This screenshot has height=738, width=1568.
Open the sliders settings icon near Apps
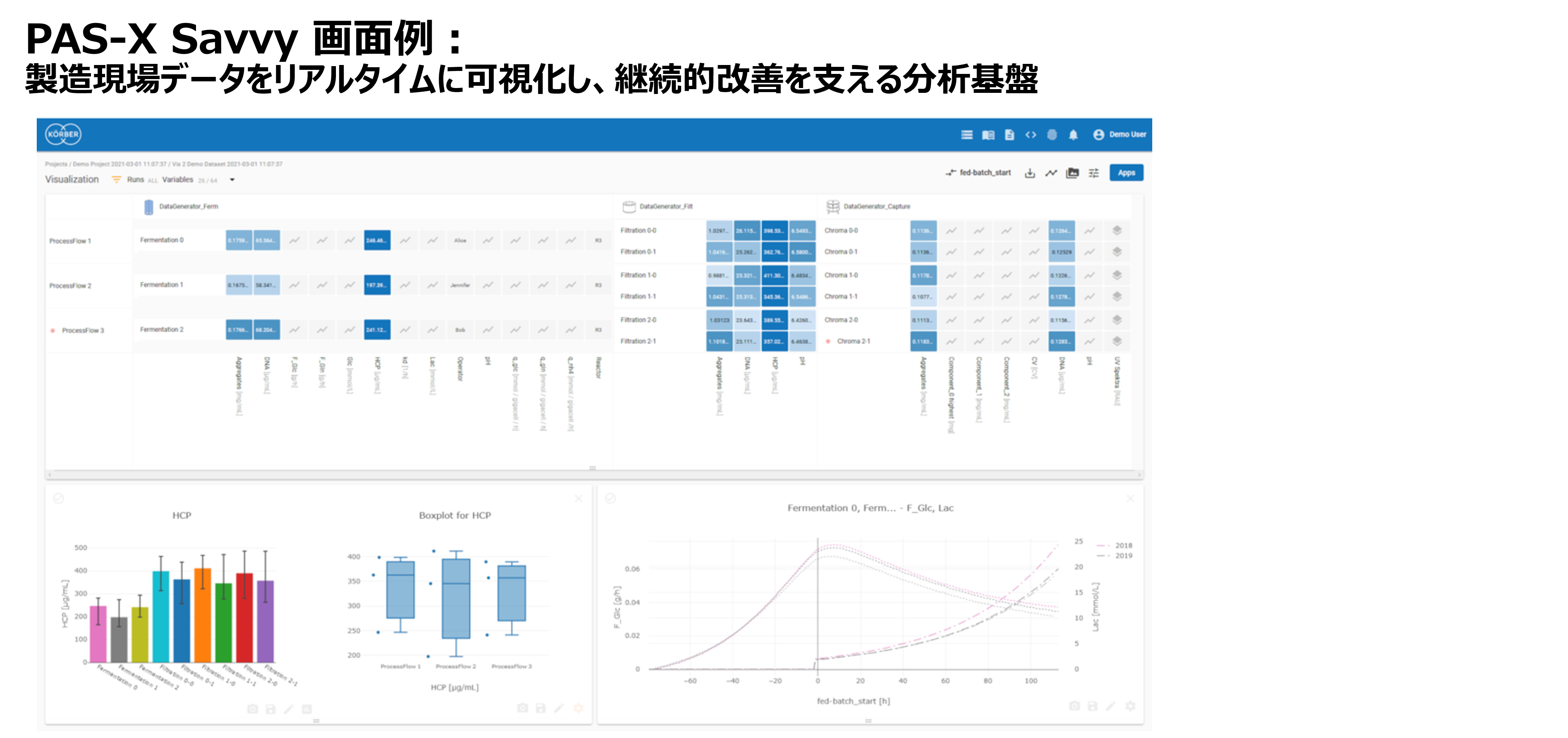pos(1093,173)
